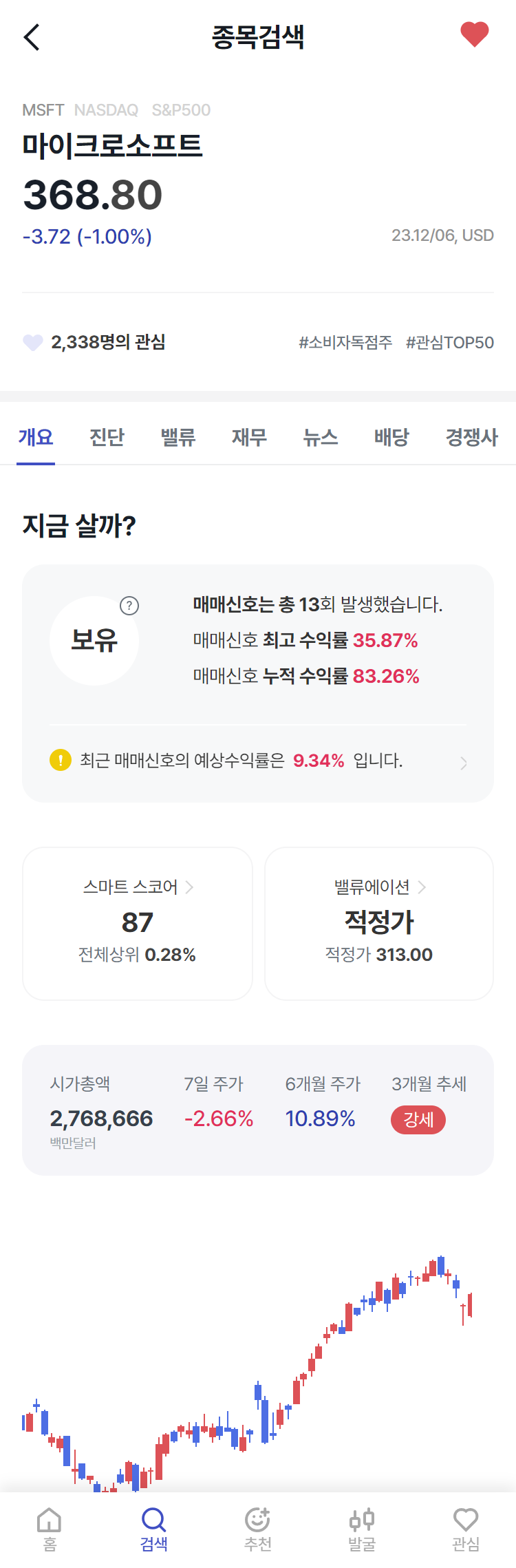
Task: Tap the #소비자독점주 hashtag link
Action: [x=345, y=342]
